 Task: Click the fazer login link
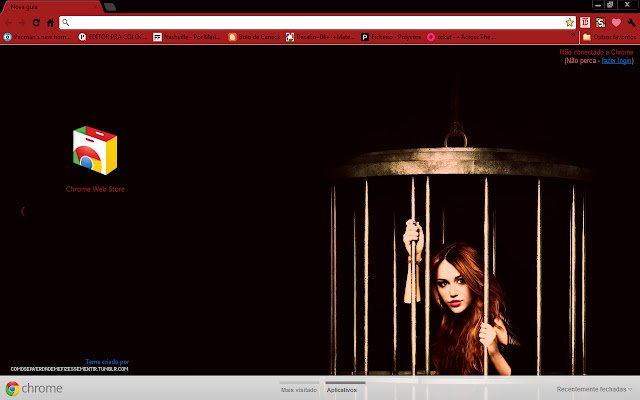pyautogui.click(x=617, y=61)
